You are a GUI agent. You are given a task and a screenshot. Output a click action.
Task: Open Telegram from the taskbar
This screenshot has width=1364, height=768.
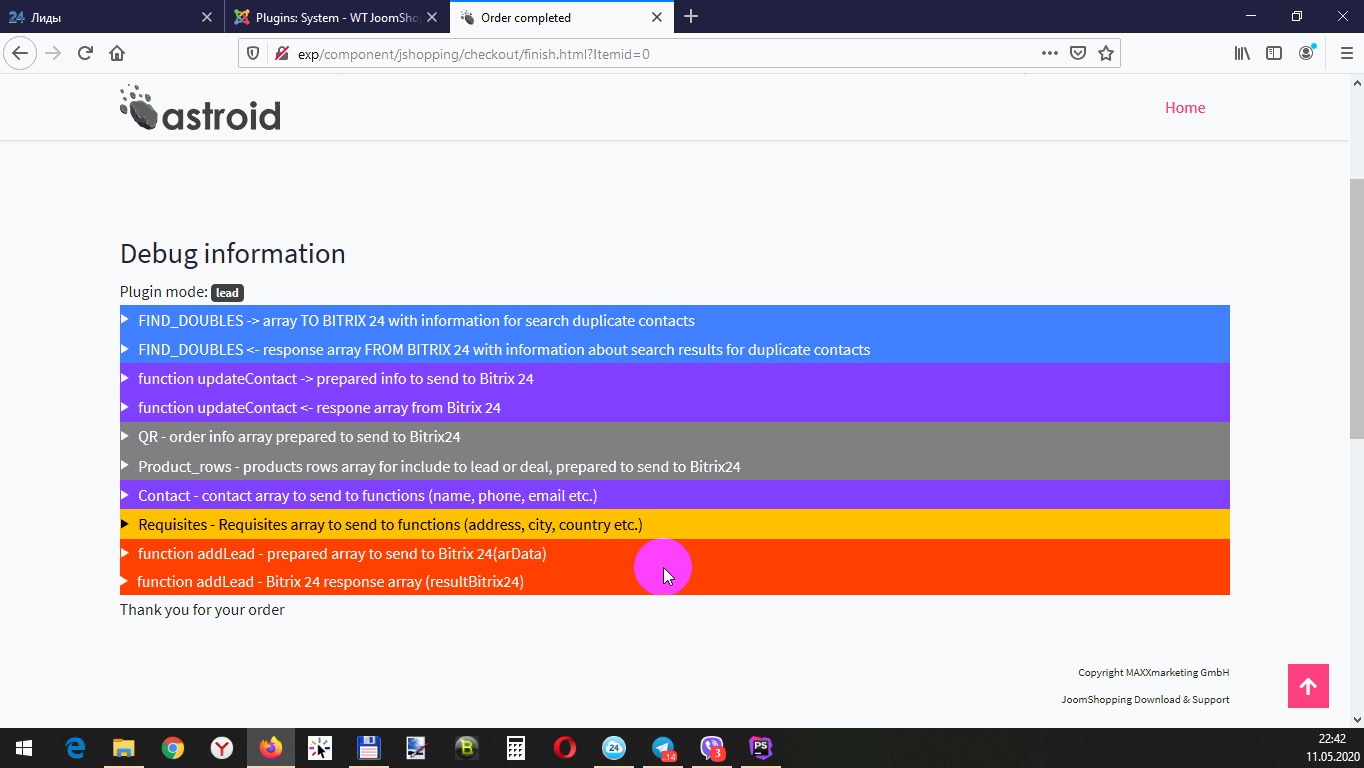[x=663, y=748]
